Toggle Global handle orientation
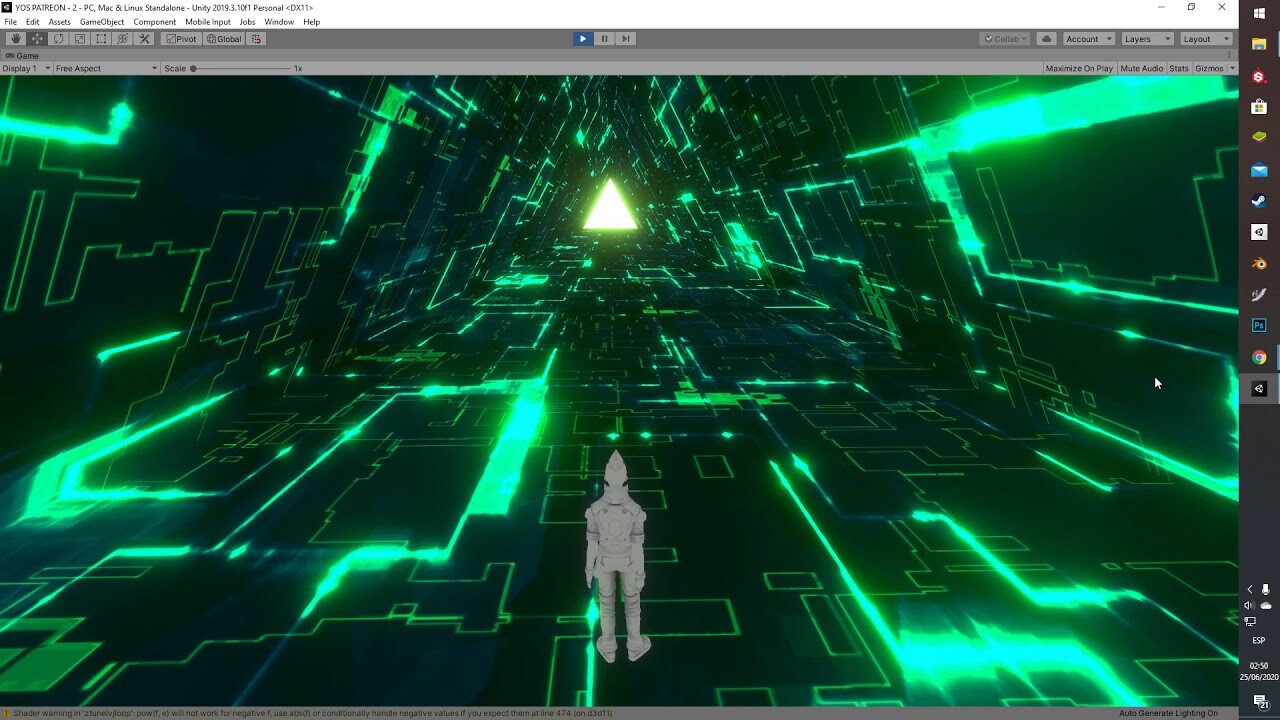Viewport: 1280px width, 720px height. (x=224, y=38)
